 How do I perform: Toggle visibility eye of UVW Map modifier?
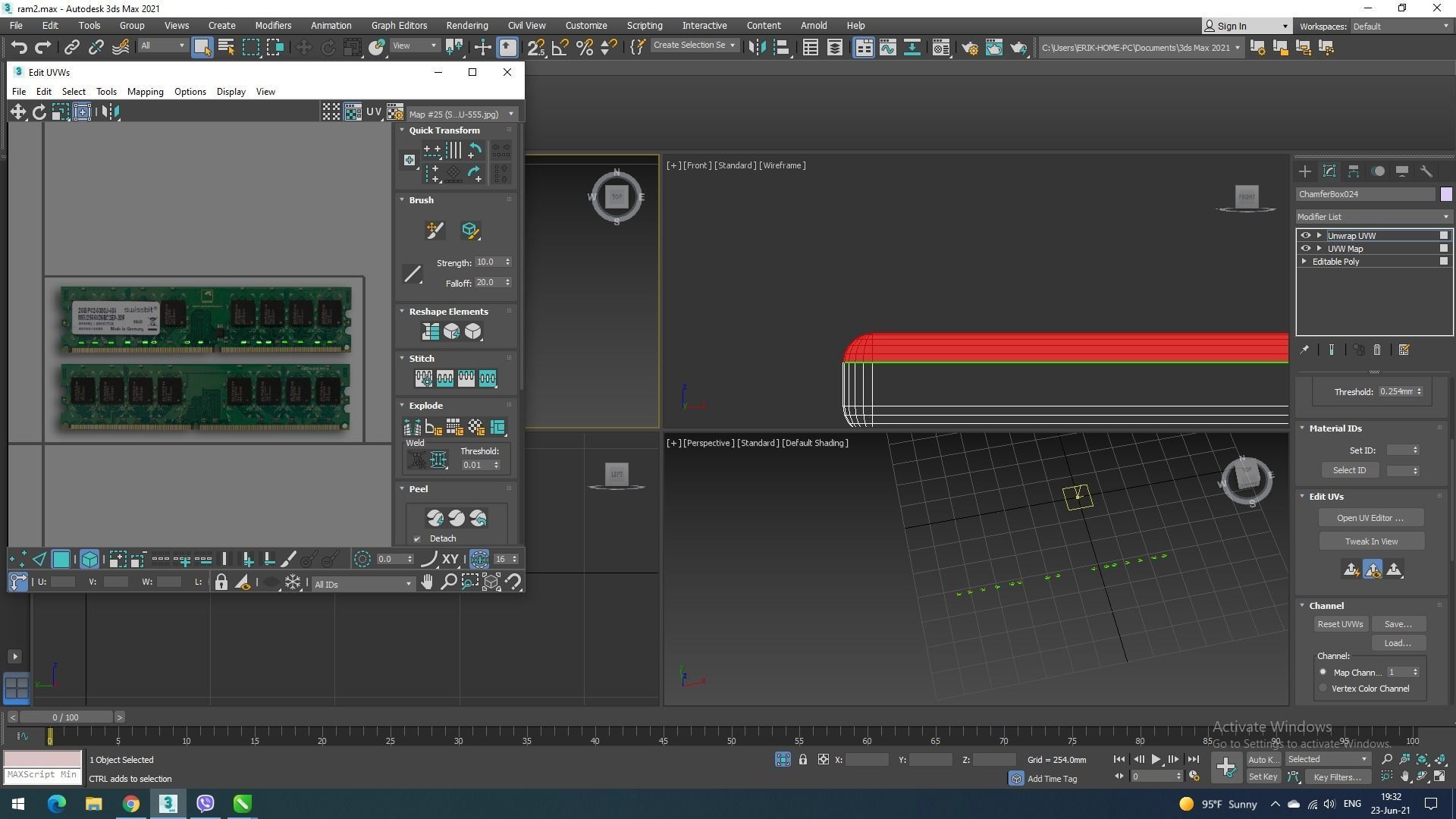point(1305,249)
